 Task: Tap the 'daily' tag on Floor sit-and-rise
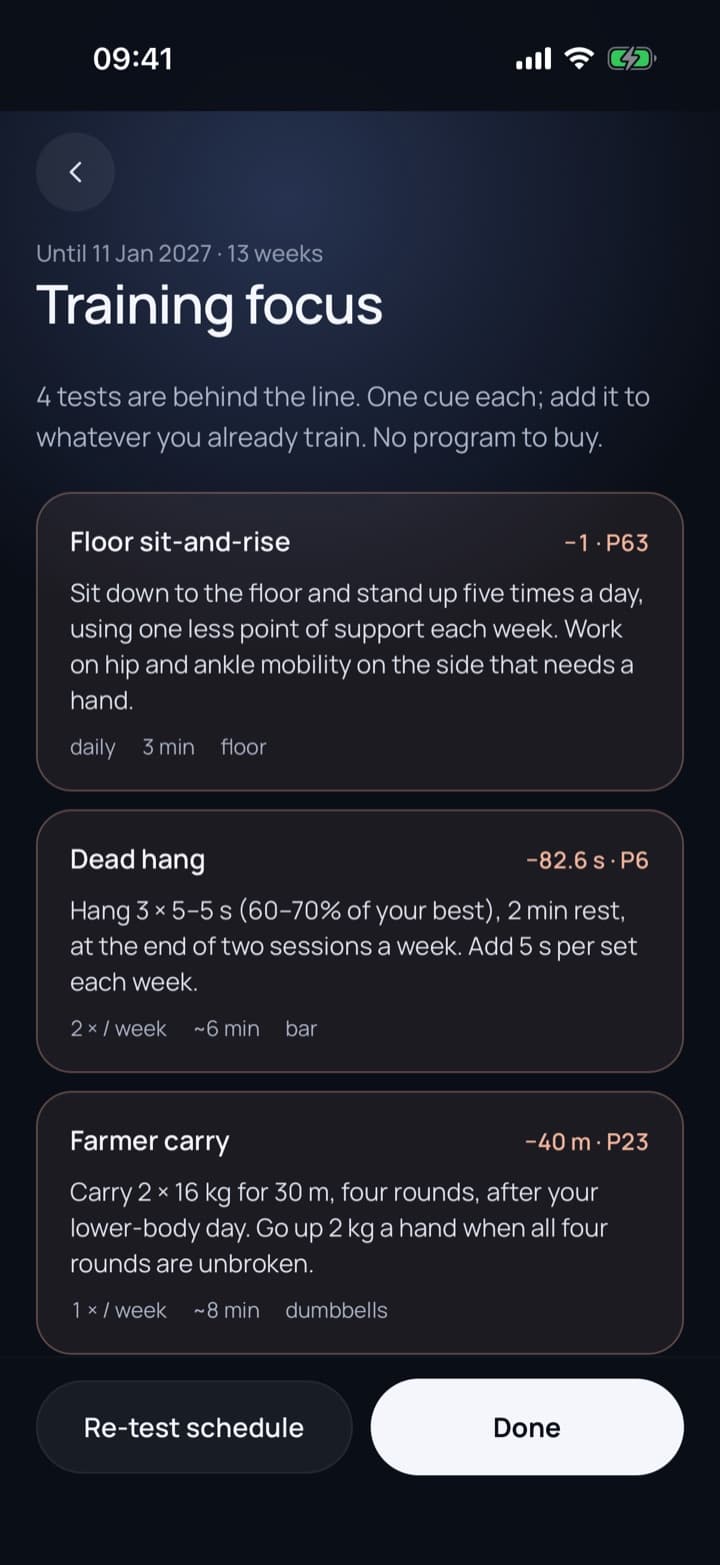[93, 748]
